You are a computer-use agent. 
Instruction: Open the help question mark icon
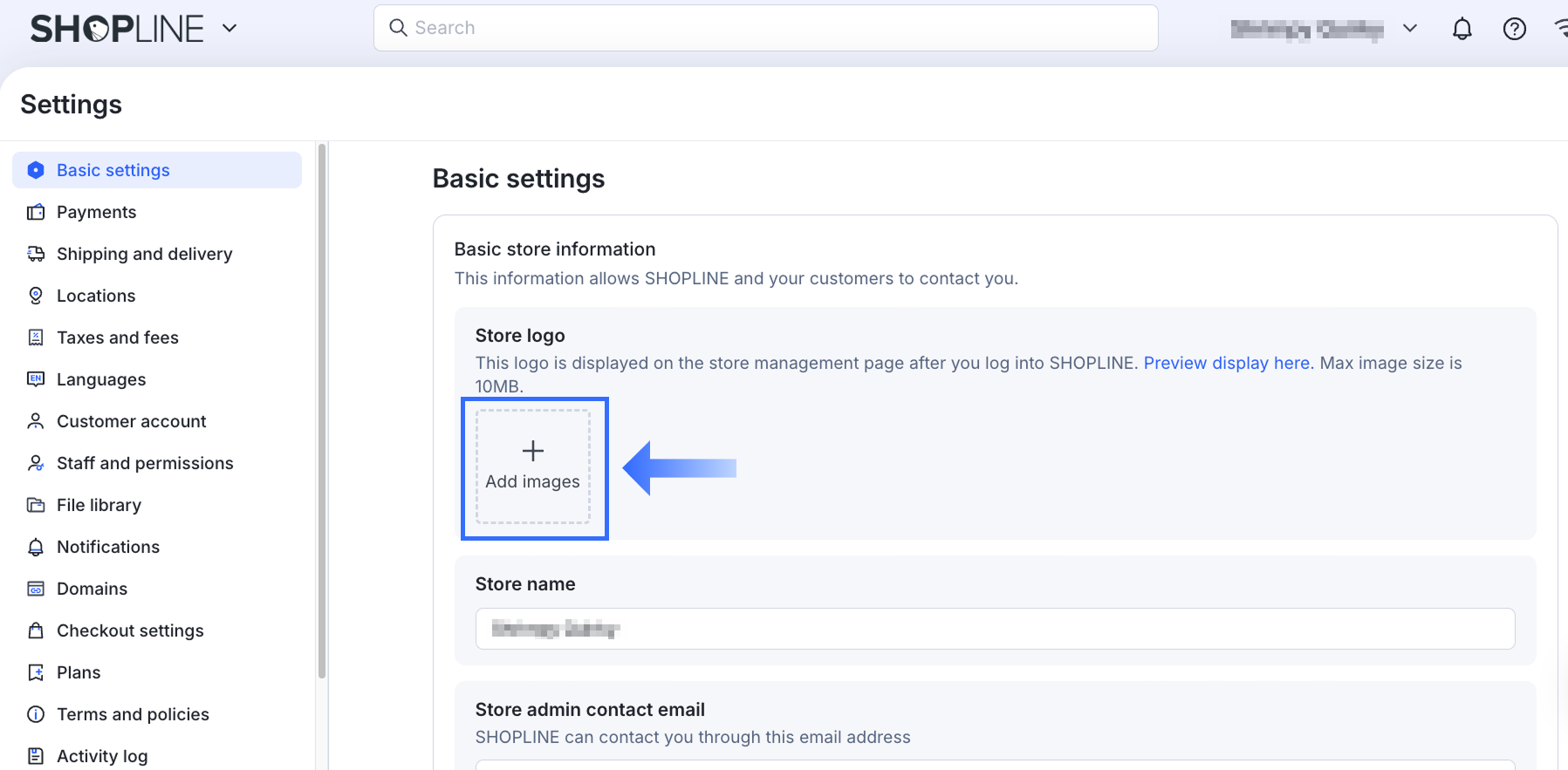(1515, 29)
